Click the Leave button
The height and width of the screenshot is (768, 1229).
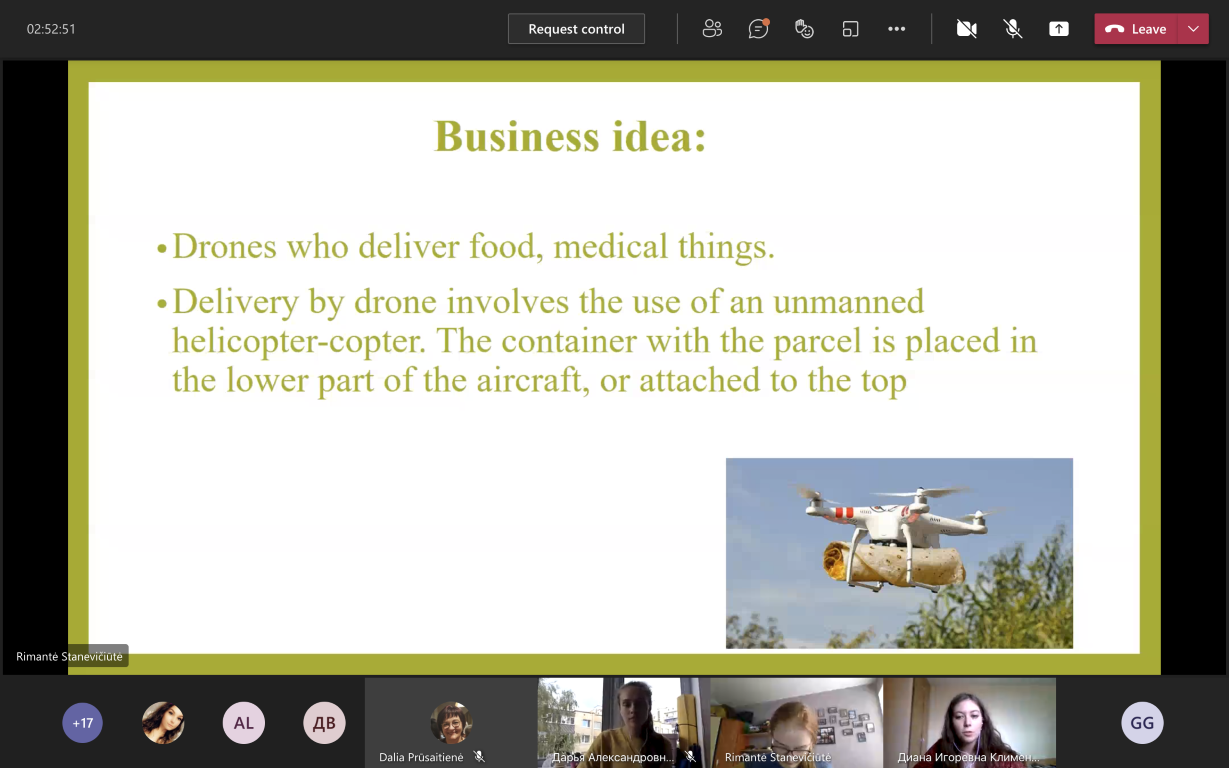tap(1137, 29)
